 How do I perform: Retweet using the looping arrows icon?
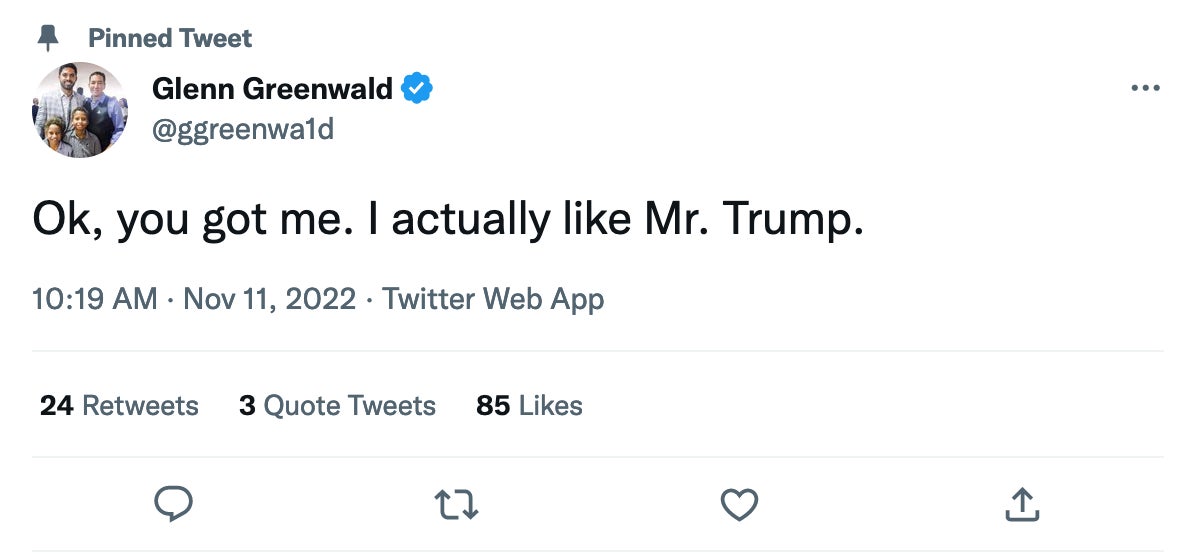click(x=458, y=505)
